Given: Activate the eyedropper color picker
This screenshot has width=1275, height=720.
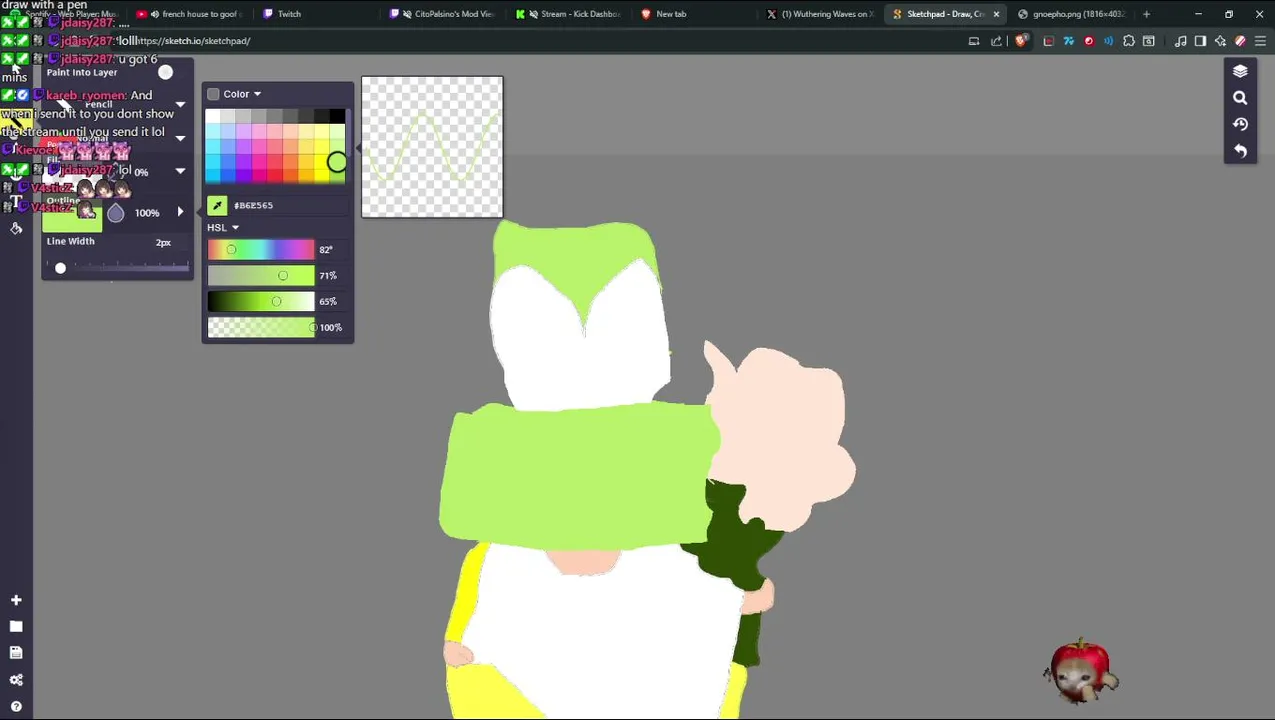Looking at the screenshot, I should pyautogui.click(x=217, y=205).
